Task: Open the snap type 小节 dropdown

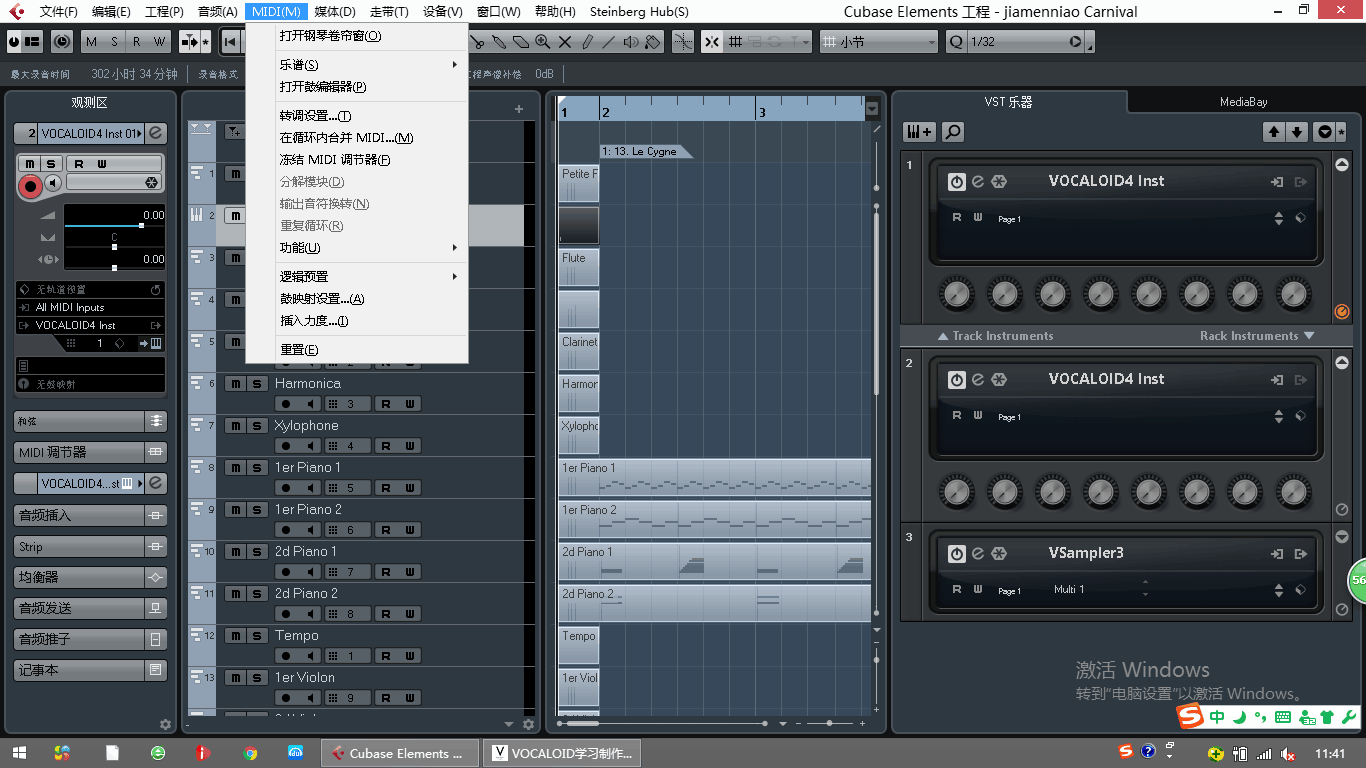Action: (x=879, y=42)
